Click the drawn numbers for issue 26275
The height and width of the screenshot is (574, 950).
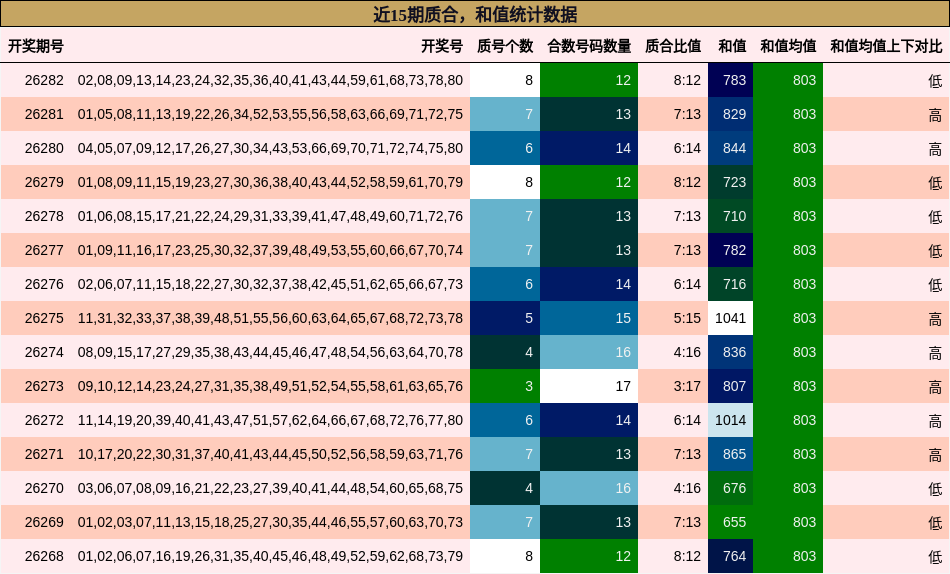[270, 318]
